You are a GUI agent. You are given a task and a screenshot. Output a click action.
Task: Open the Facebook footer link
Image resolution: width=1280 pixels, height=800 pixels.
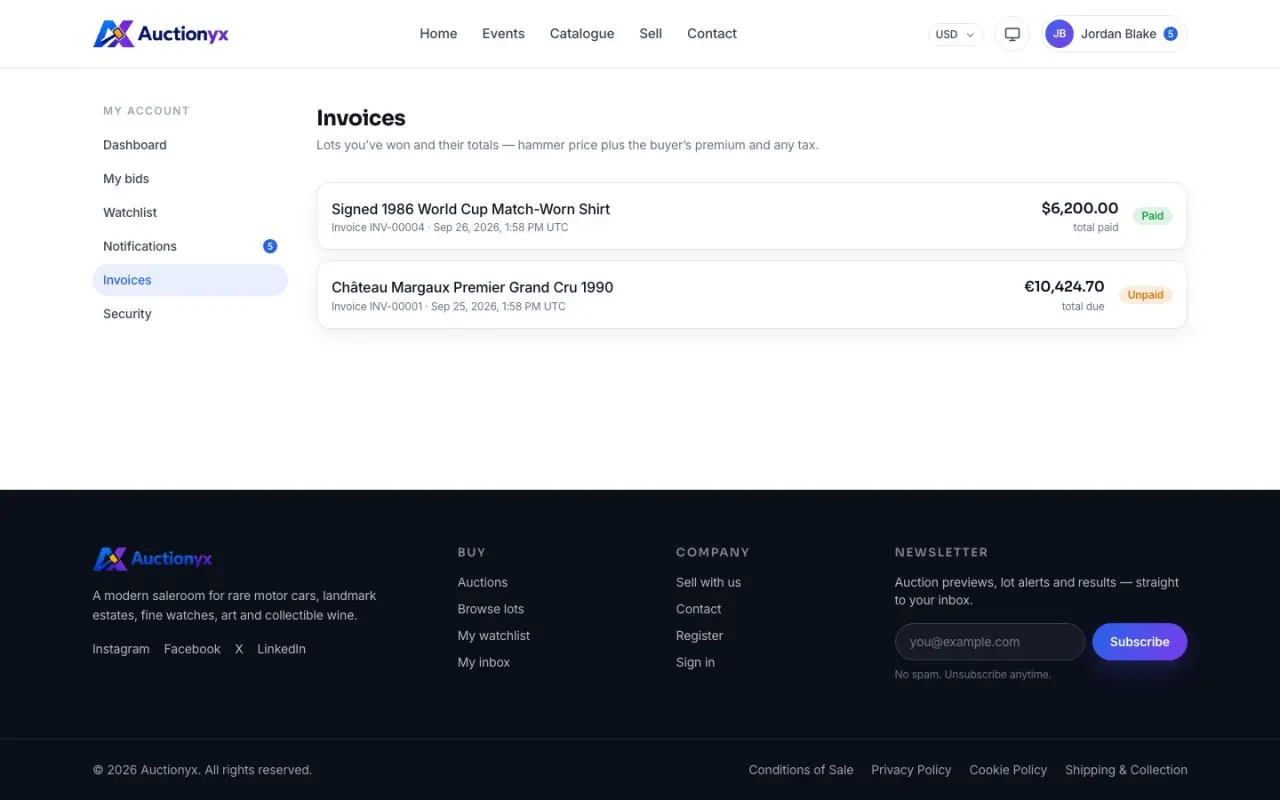pos(192,649)
